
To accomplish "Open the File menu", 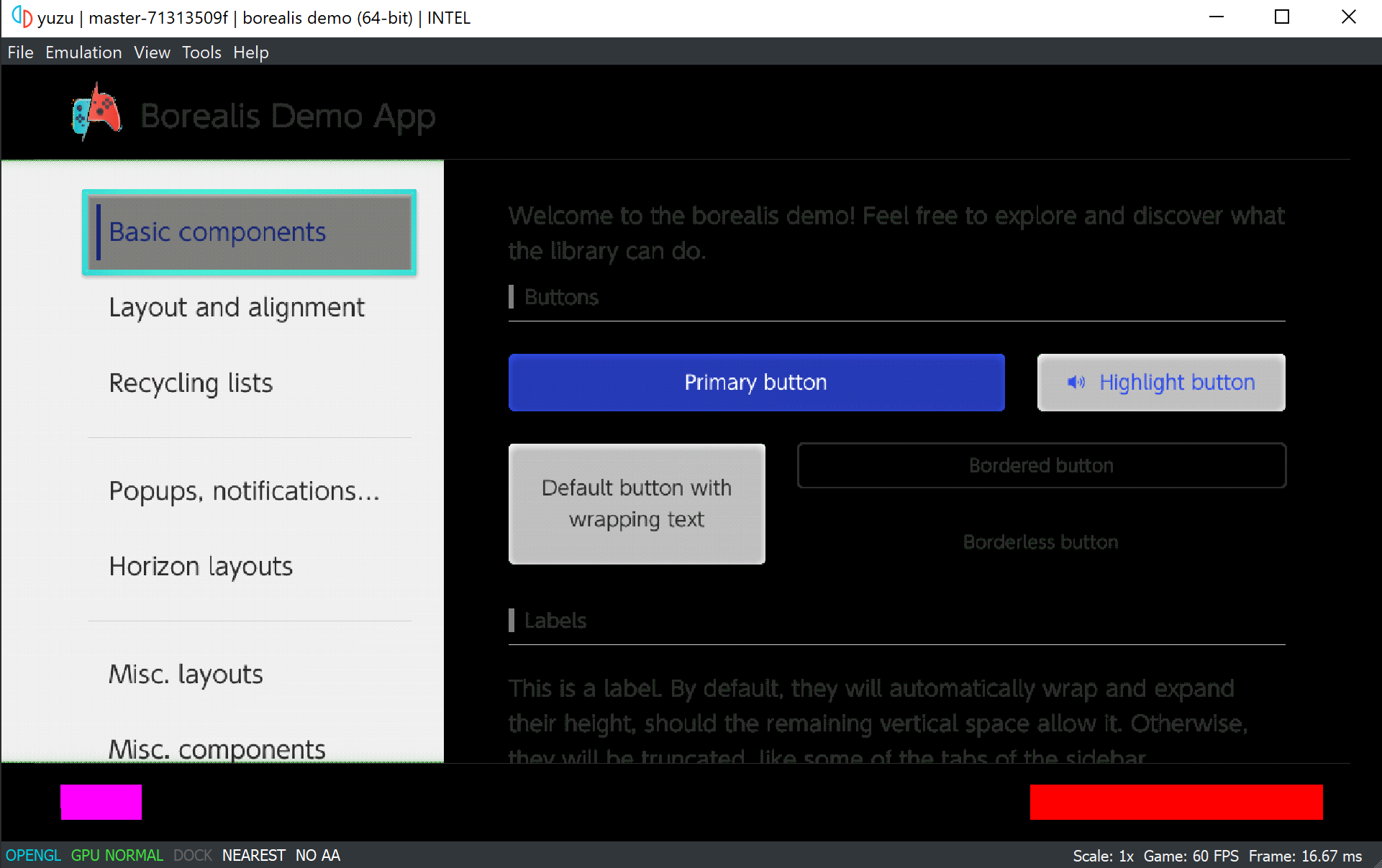I will point(20,52).
